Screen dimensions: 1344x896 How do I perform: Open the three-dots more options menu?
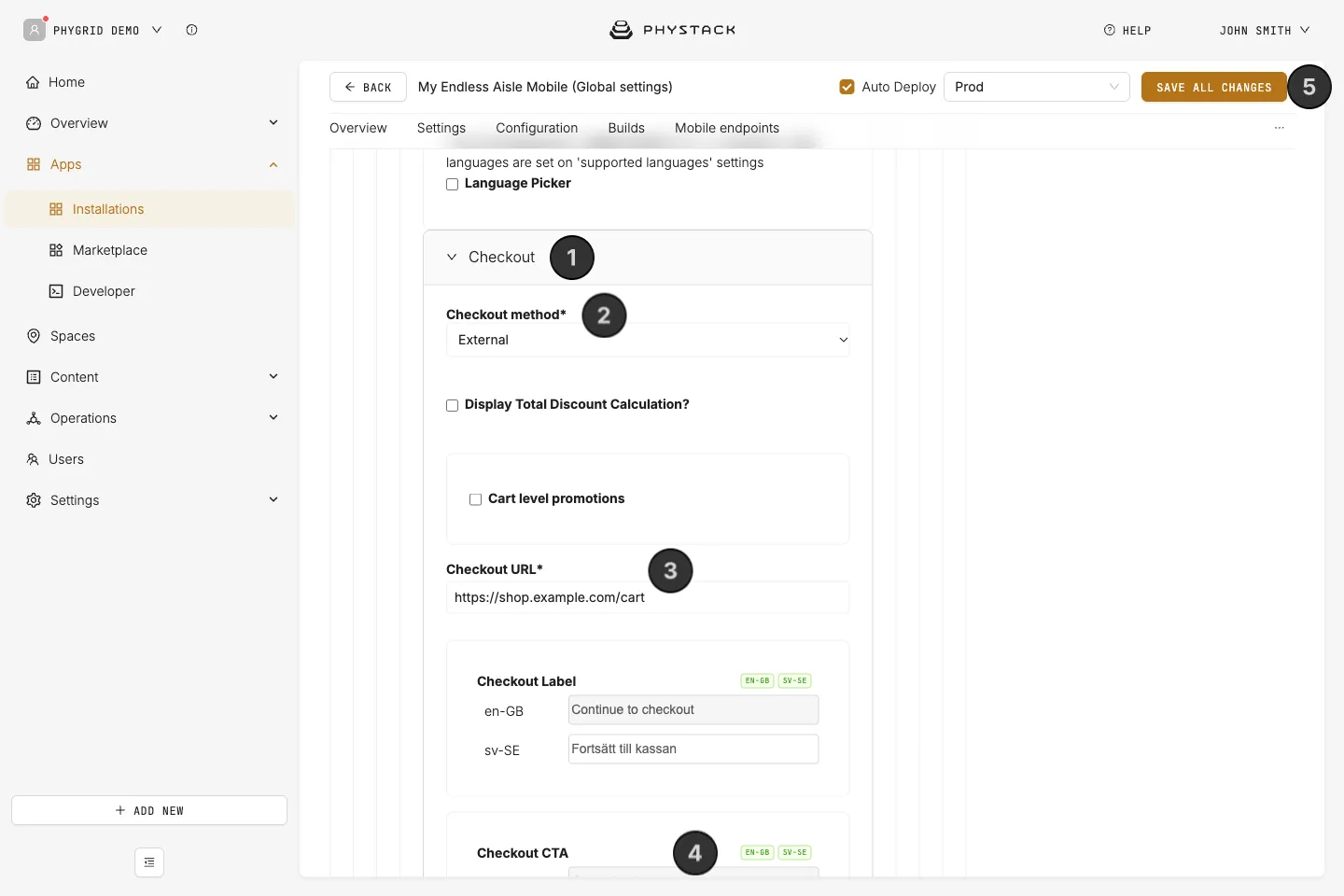coord(1280,128)
